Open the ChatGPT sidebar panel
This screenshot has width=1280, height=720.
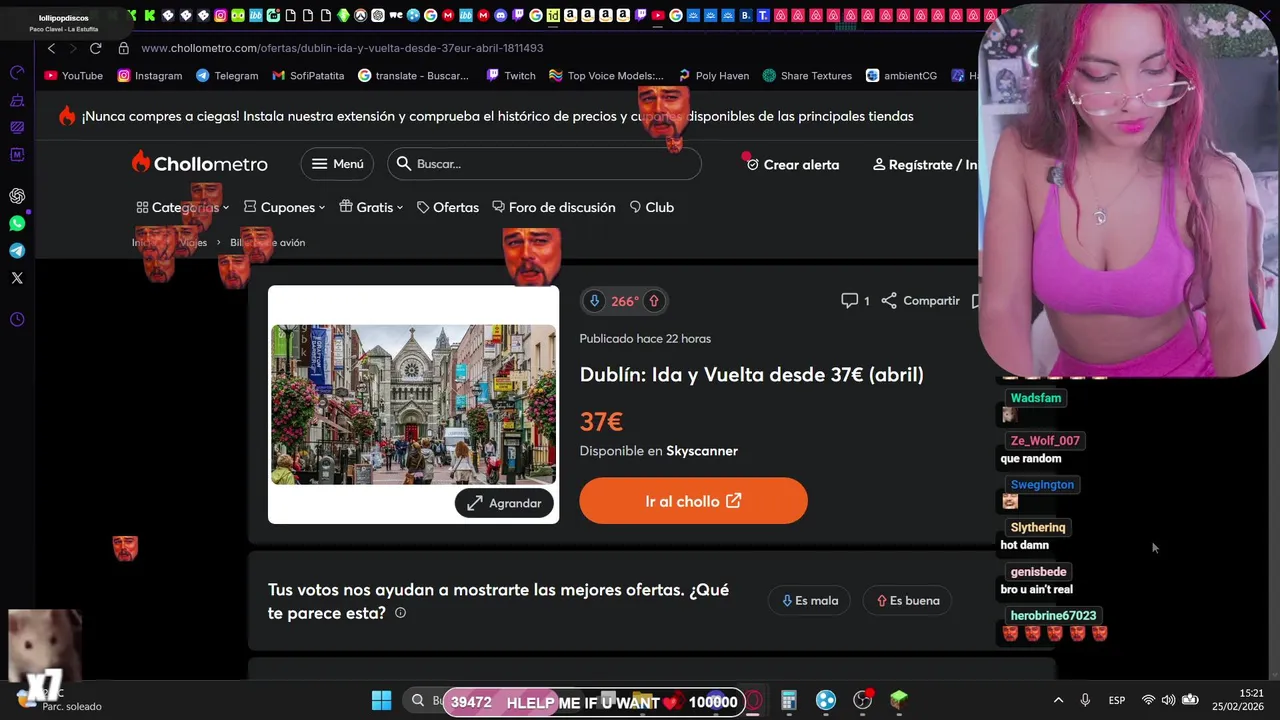click(17, 196)
